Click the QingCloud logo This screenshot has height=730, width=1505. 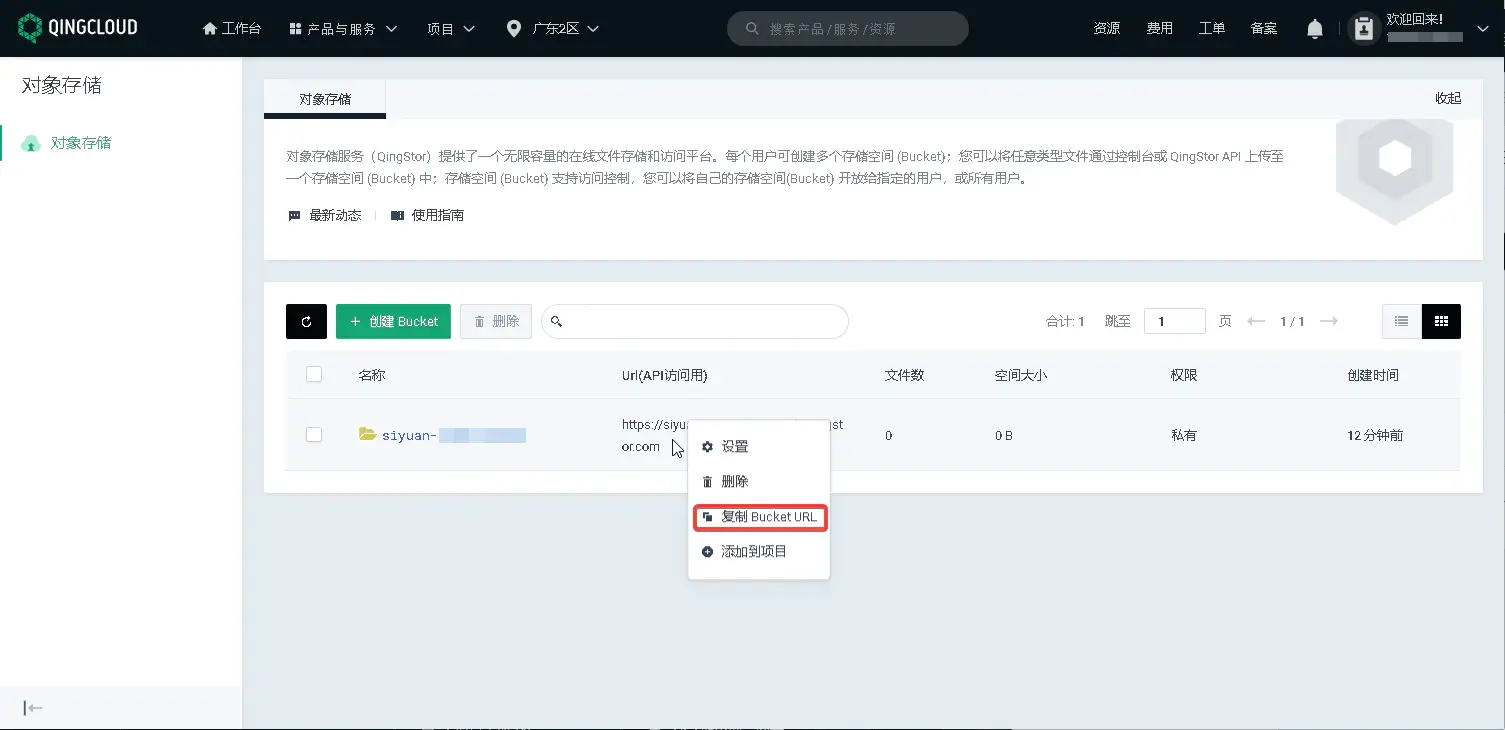click(x=78, y=28)
